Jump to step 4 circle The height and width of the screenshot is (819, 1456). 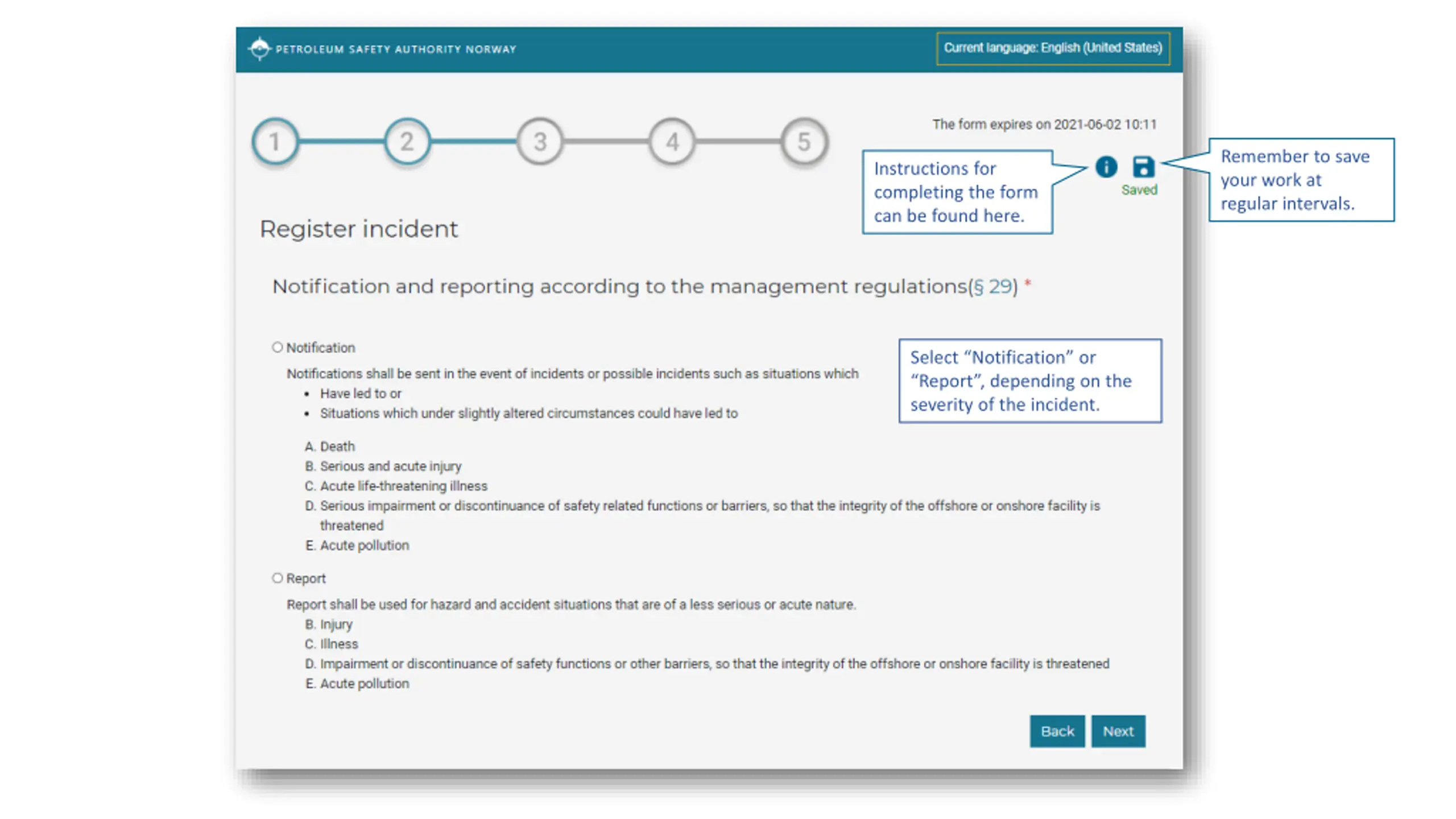click(x=672, y=142)
